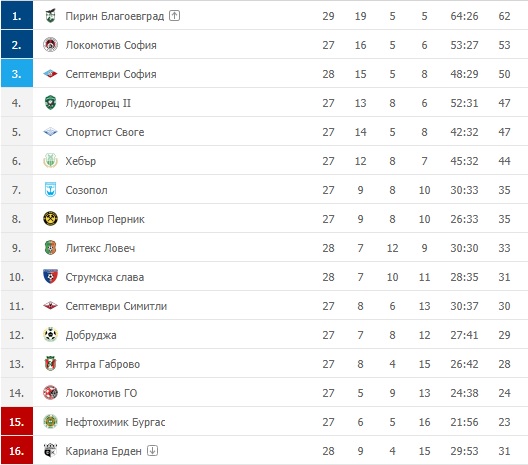Click the Пирин Благоевград club crest

pyautogui.click(x=50, y=16)
